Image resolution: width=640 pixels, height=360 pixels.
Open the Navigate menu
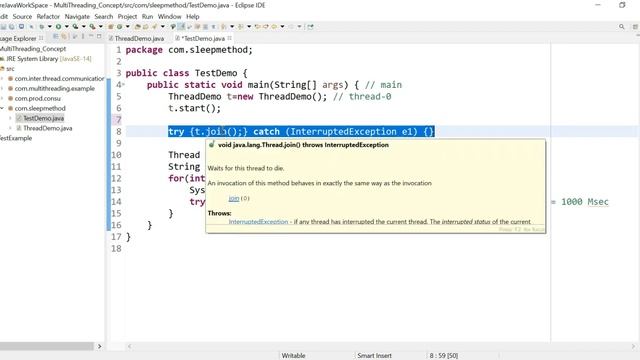tap(77, 17)
